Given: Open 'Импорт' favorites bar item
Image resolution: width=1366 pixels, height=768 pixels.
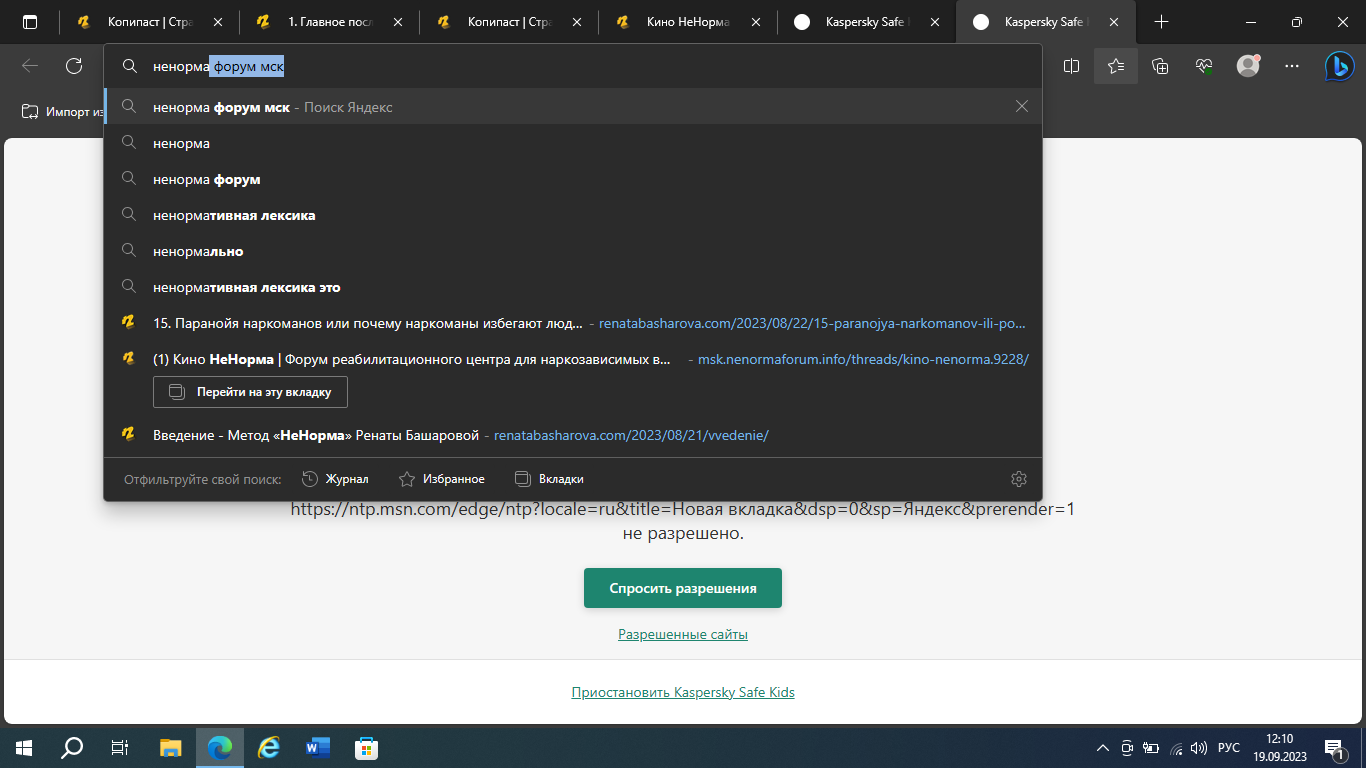Looking at the screenshot, I should pos(63,111).
